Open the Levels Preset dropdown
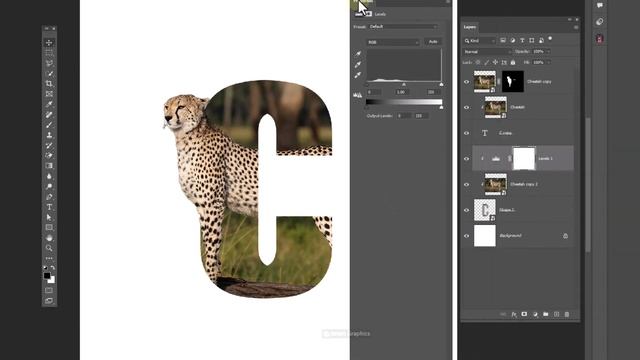The width and height of the screenshot is (640, 360). 403,27
